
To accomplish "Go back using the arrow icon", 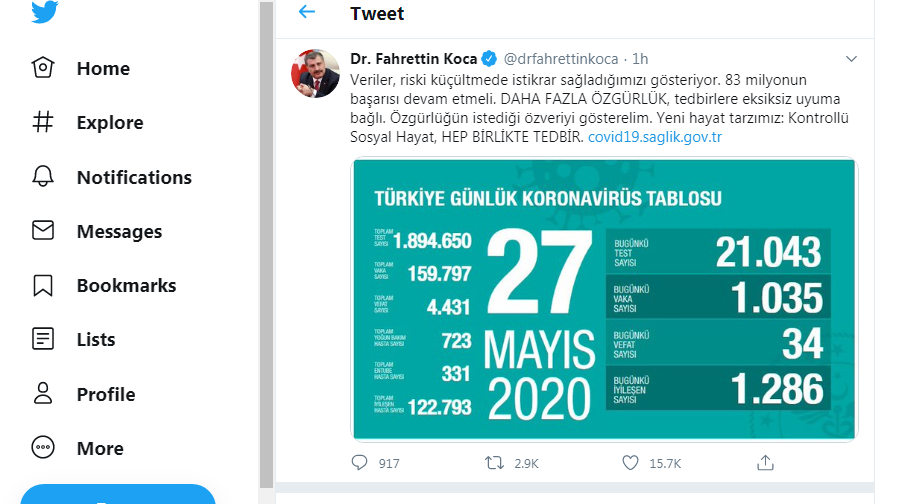I will coord(307,12).
